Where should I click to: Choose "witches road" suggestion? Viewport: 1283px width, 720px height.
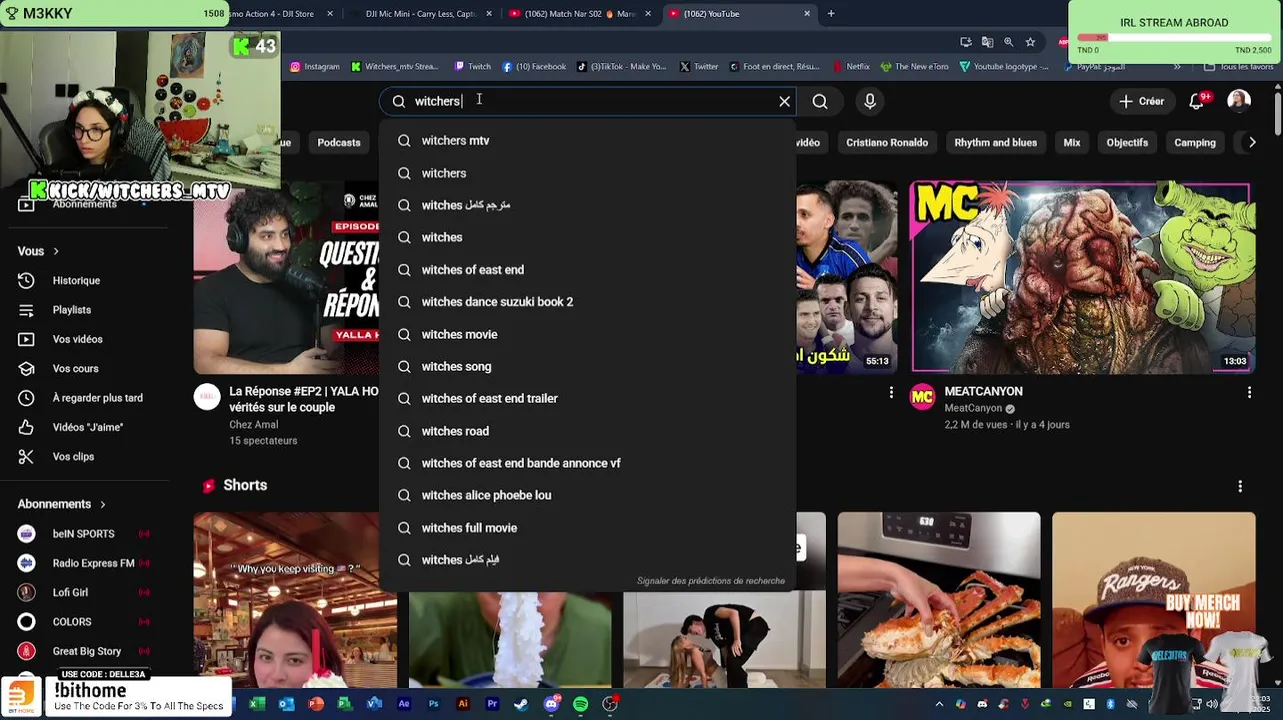pyautogui.click(x=587, y=431)
